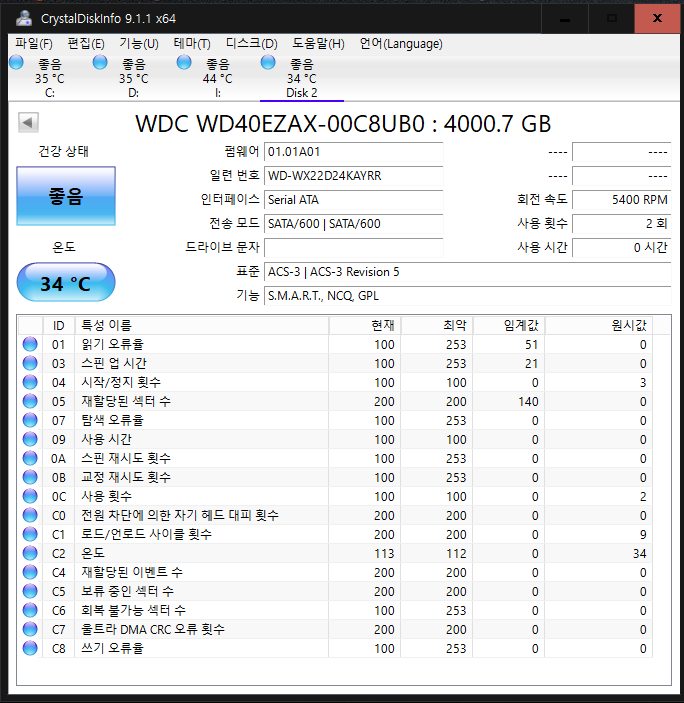Open the 테마(T) menu
The image size is (684, 703).
[192, 44]
